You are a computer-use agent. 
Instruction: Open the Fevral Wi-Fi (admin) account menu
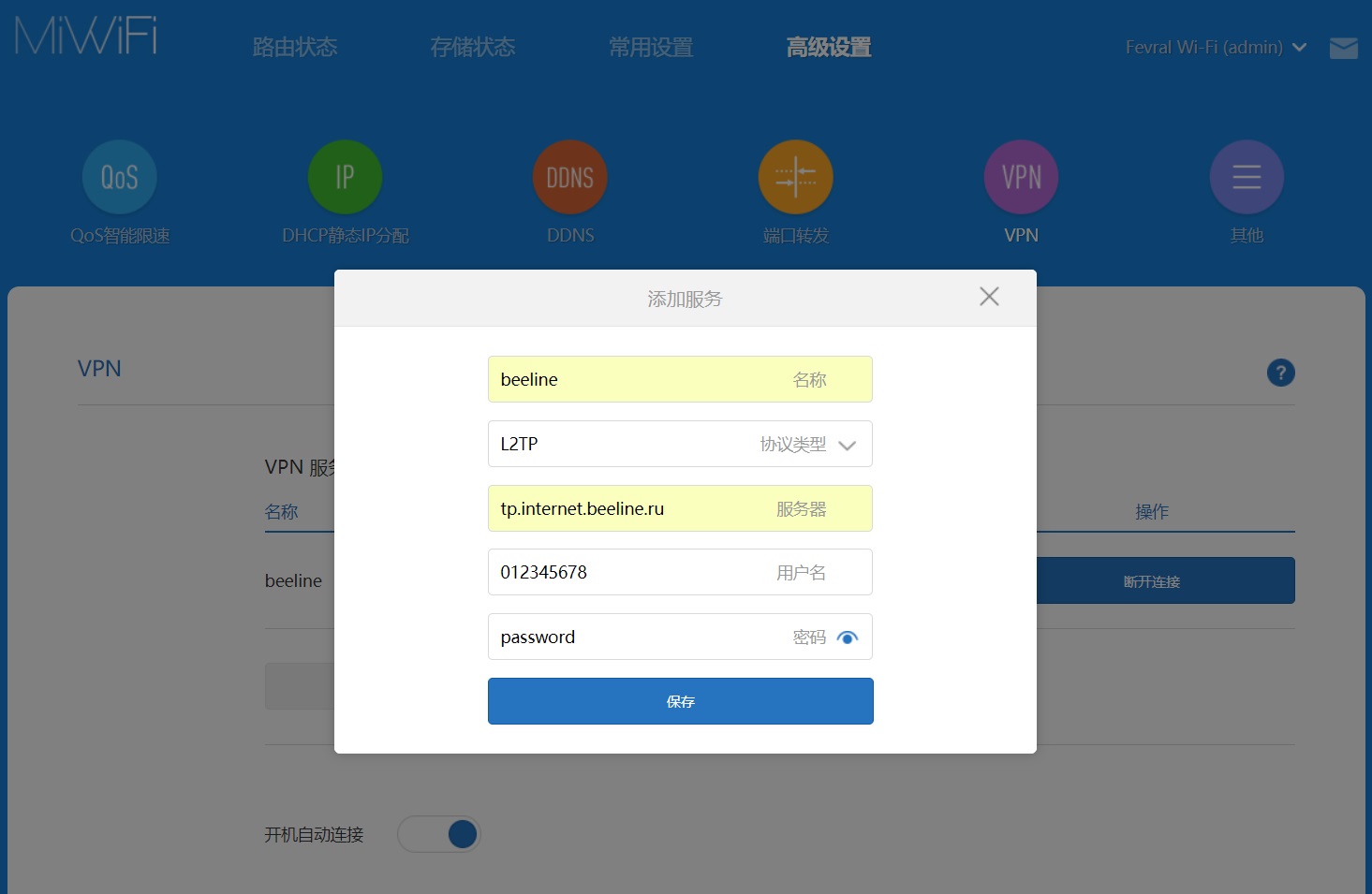point(1216,47)
